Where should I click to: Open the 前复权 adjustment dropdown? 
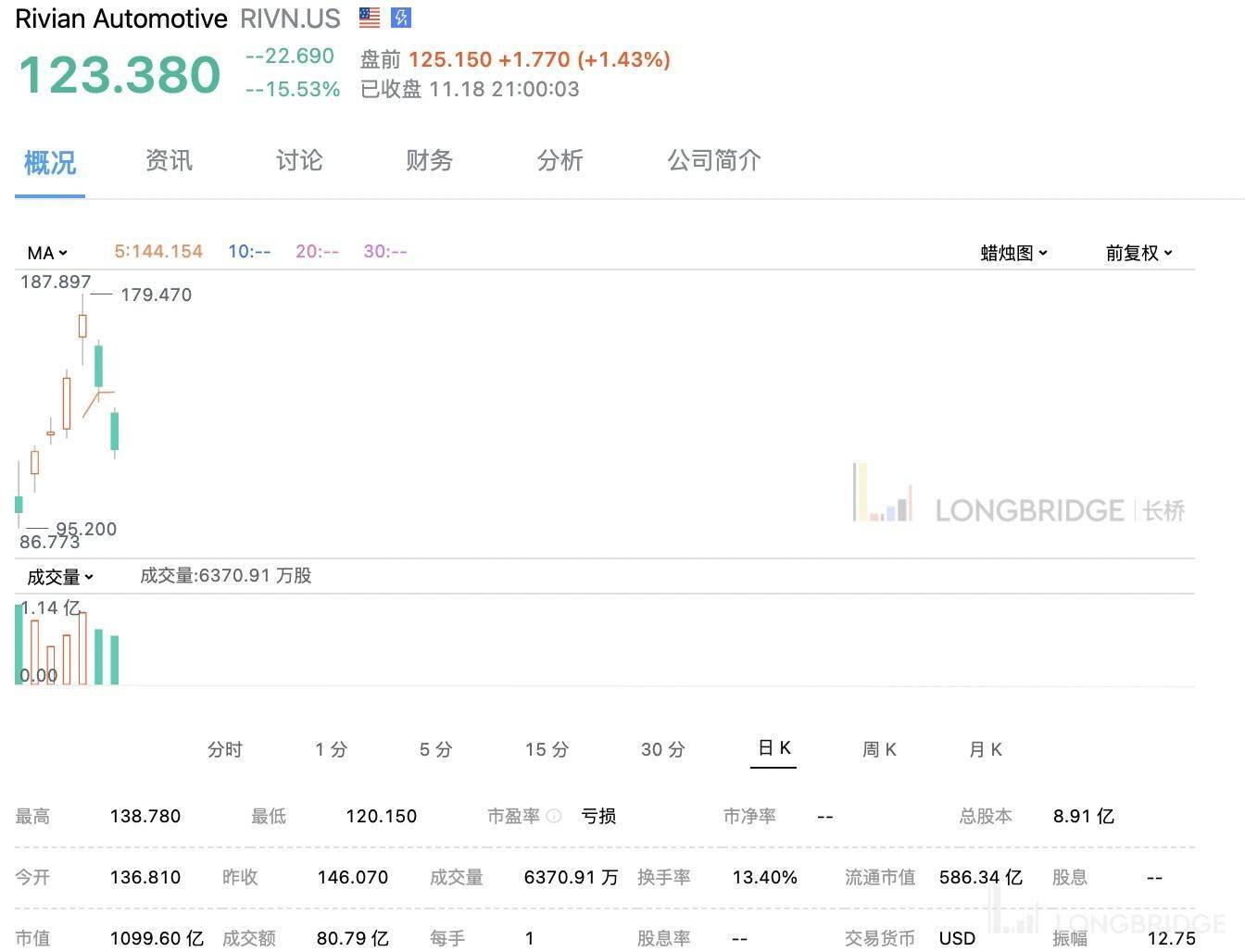[x=1138, y=253]
